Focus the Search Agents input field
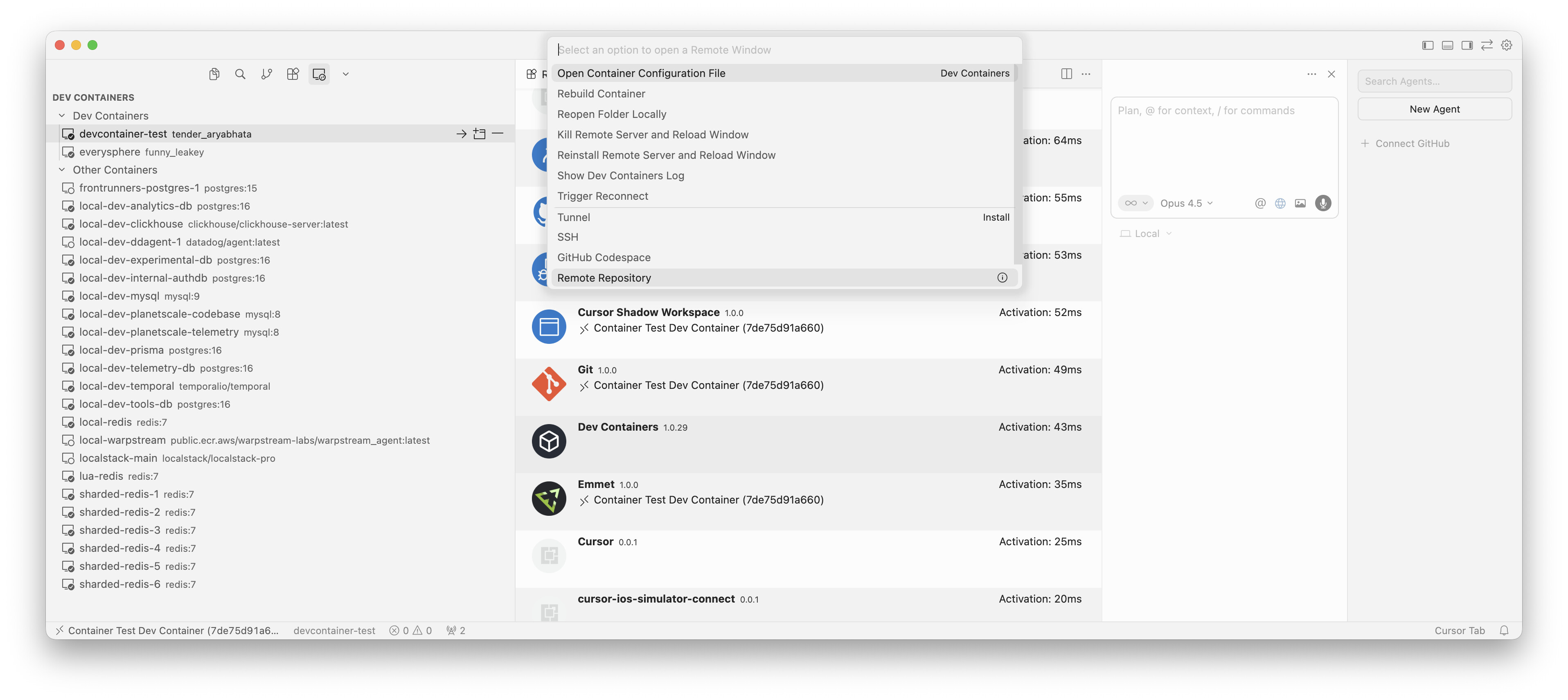 point(1434,81)
